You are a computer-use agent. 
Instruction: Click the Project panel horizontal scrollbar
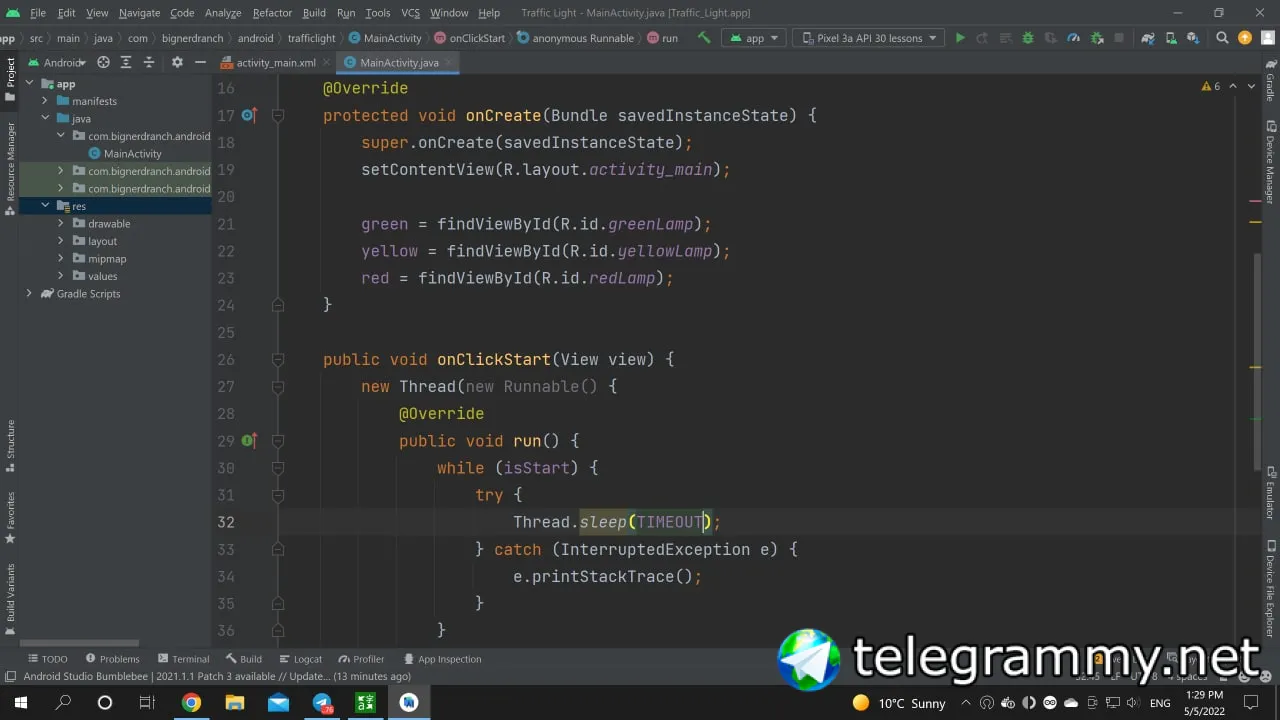(x=80, y=643)
